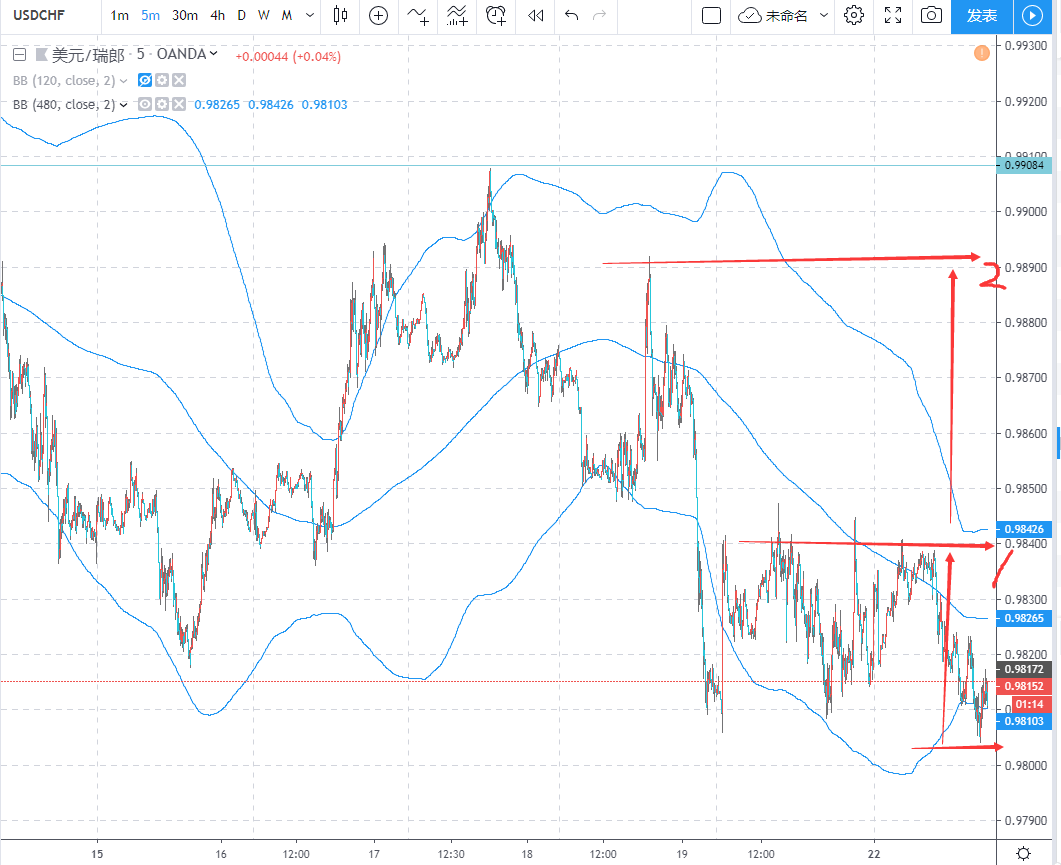Open chart settings gear in the top toolbar
The height and width of the screenshot is (865, 1061).
[x=854, y=15]
